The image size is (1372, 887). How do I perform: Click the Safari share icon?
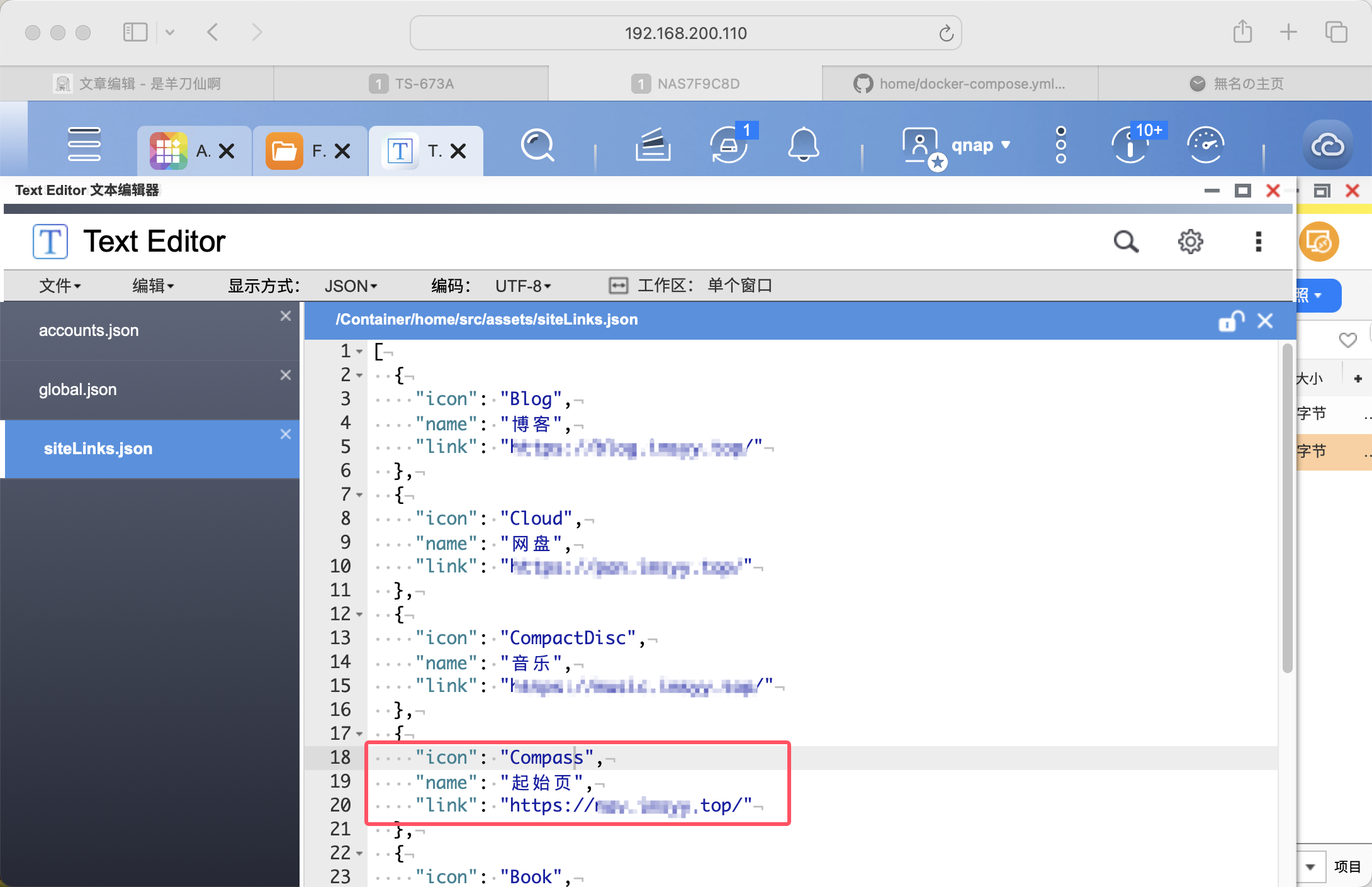point(1242,31)
